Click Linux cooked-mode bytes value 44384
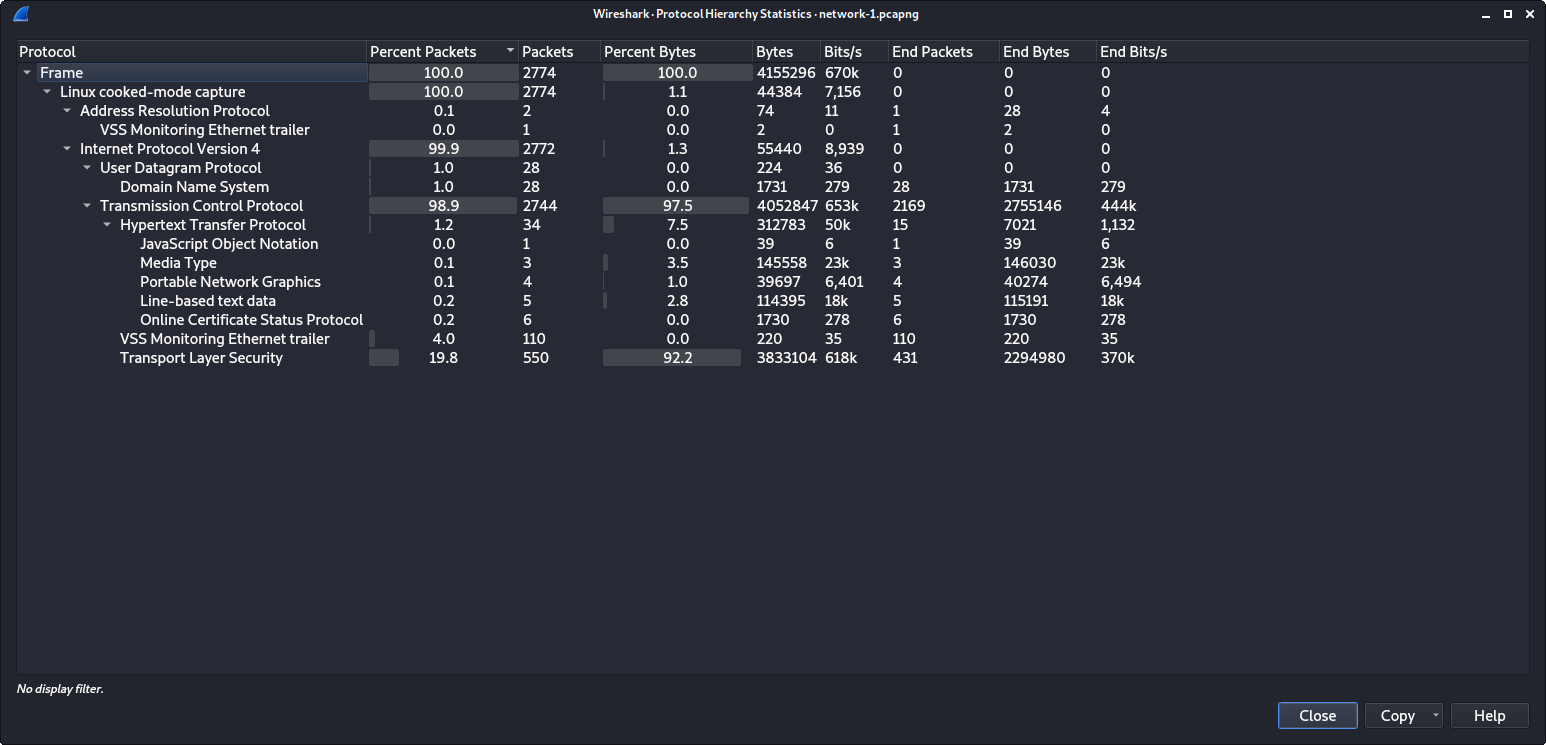1546x745 pixels. coord(779,92)
